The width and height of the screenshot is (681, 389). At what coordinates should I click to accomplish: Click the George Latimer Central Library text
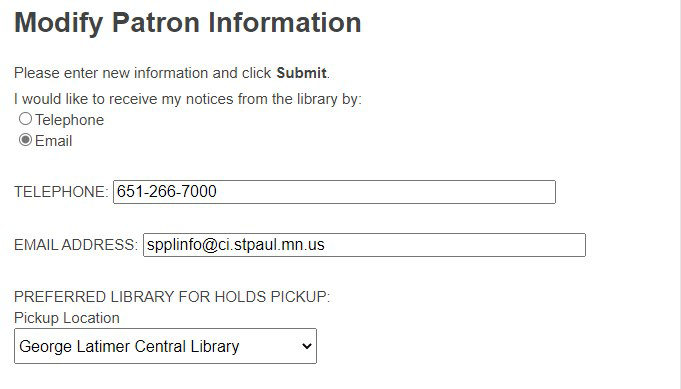click(x=129, y=346)
